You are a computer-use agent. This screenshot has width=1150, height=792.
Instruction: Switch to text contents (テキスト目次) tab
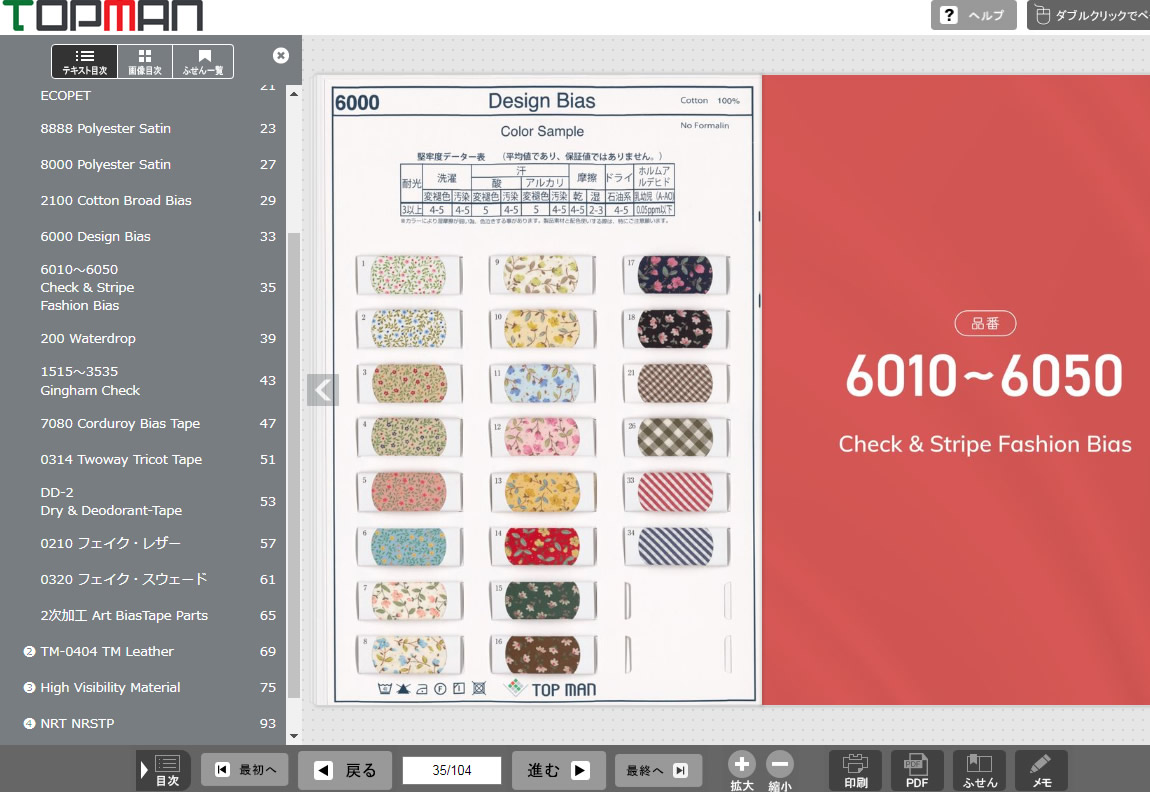click(x=85, y=62)
